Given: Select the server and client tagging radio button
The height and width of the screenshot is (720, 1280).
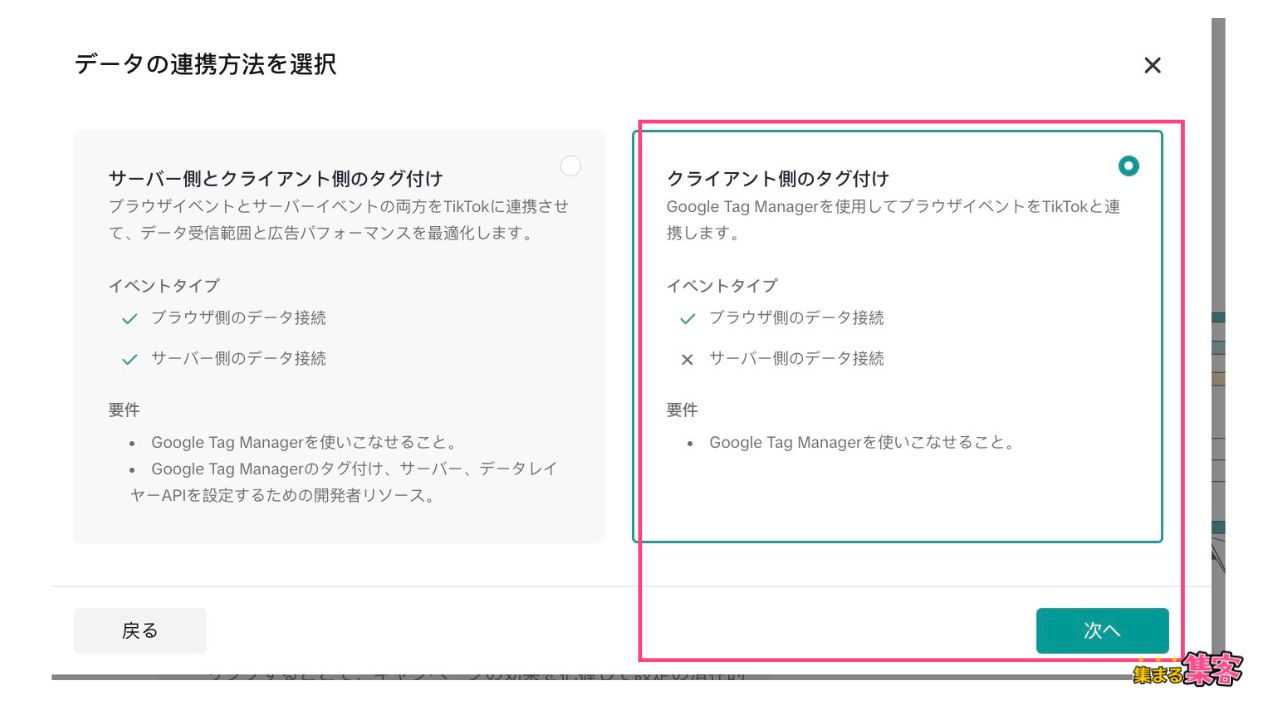Looking at the screenshot, I should (x=570, y=166).
